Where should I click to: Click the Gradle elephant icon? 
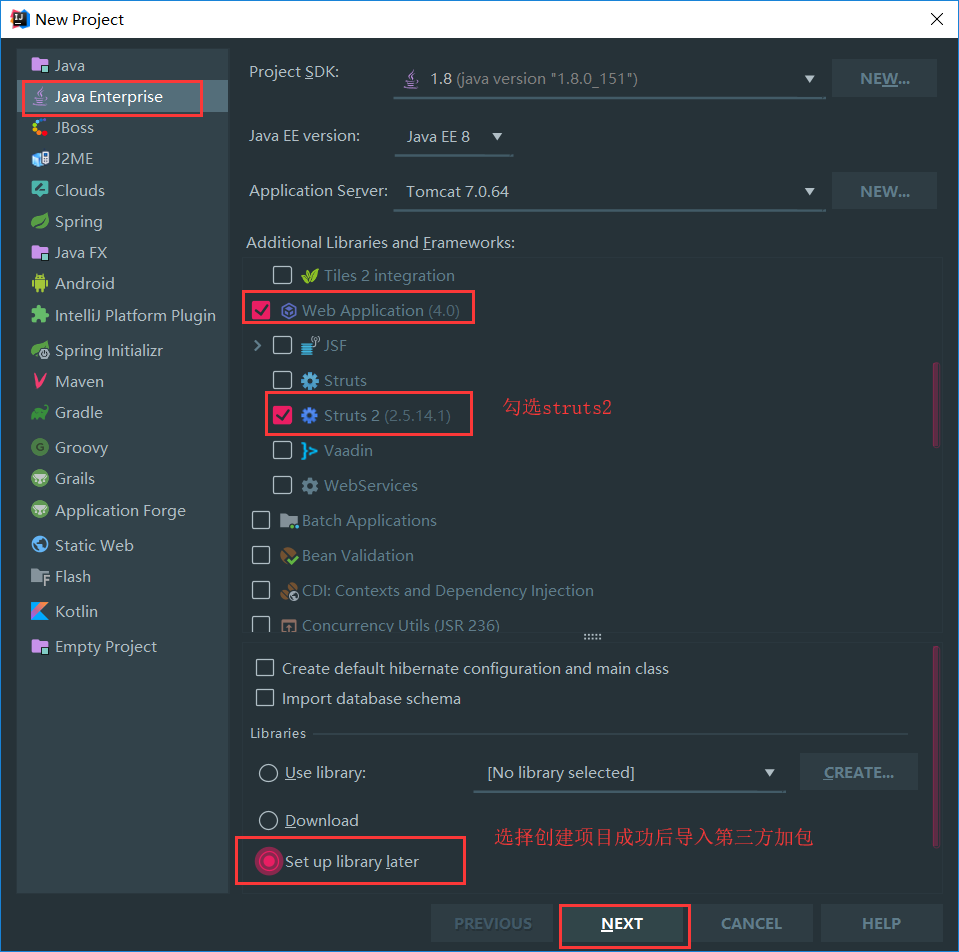pyautogui.click(x=40, y=413)
